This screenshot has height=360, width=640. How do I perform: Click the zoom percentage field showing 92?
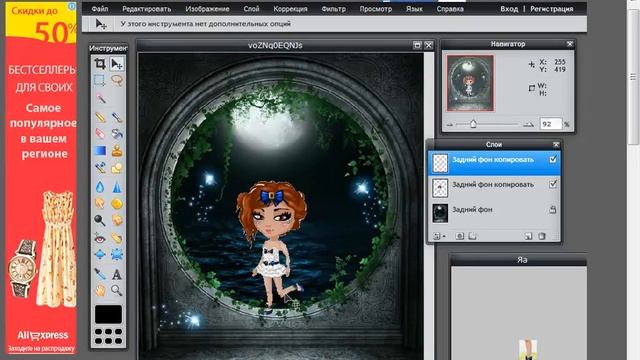[551, 124]
